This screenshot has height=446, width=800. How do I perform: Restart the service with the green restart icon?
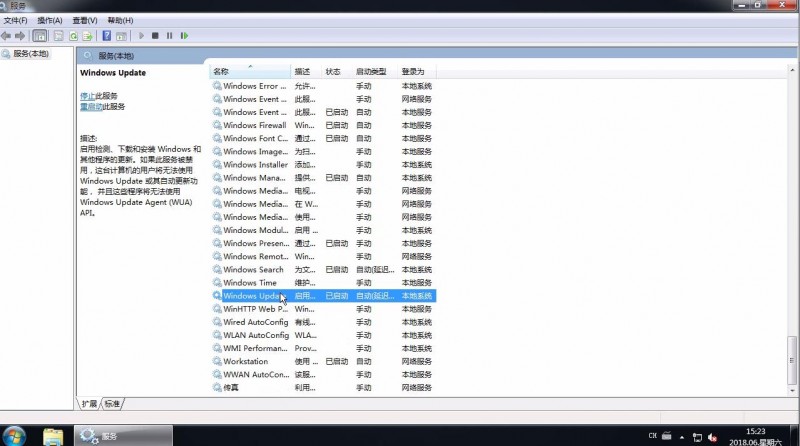[184, 36]
